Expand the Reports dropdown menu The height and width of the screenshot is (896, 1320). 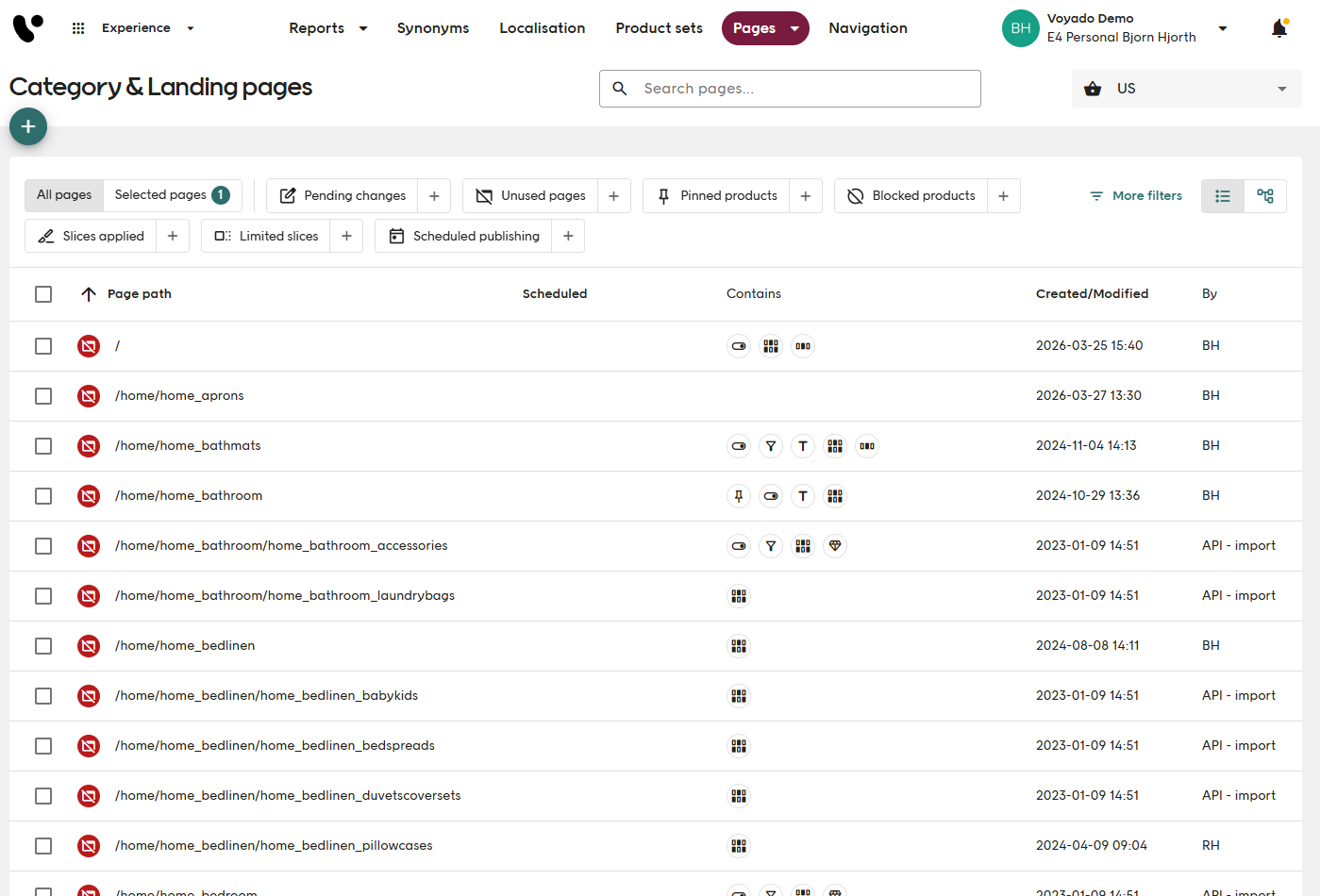pos(327,28)
